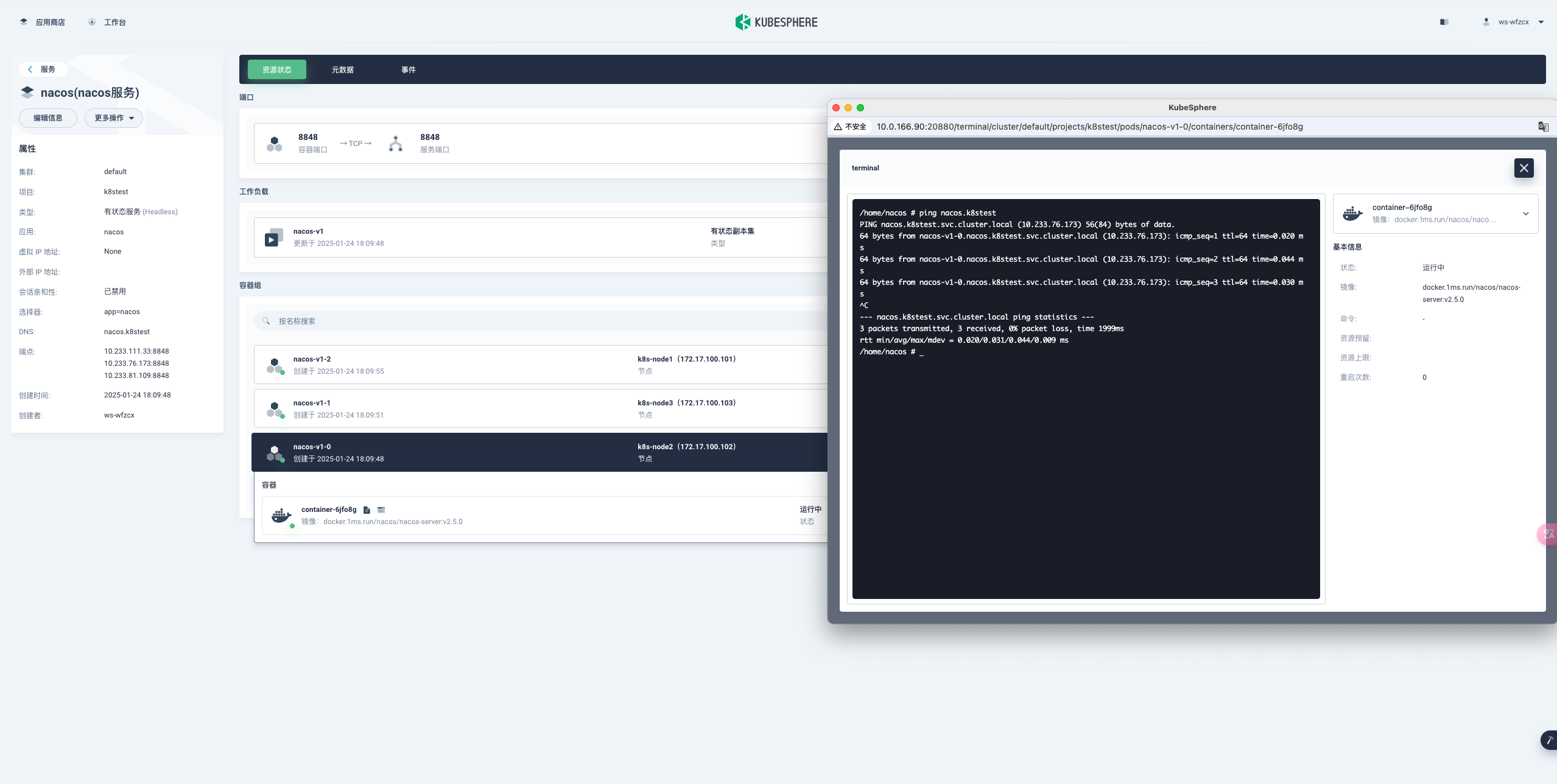Click the floating translate bubble icon
Screen dimensions: 1557x784
click(x=1547, y=534)
